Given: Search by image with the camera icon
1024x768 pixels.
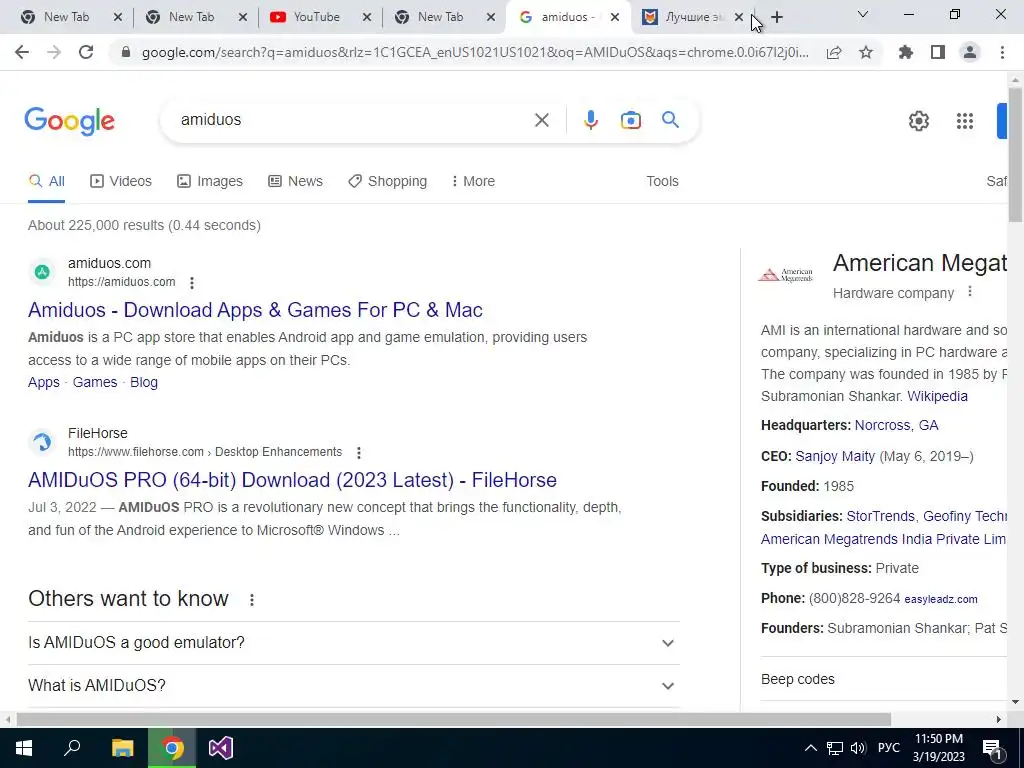Looking at the screenshot, I should 631,120.
